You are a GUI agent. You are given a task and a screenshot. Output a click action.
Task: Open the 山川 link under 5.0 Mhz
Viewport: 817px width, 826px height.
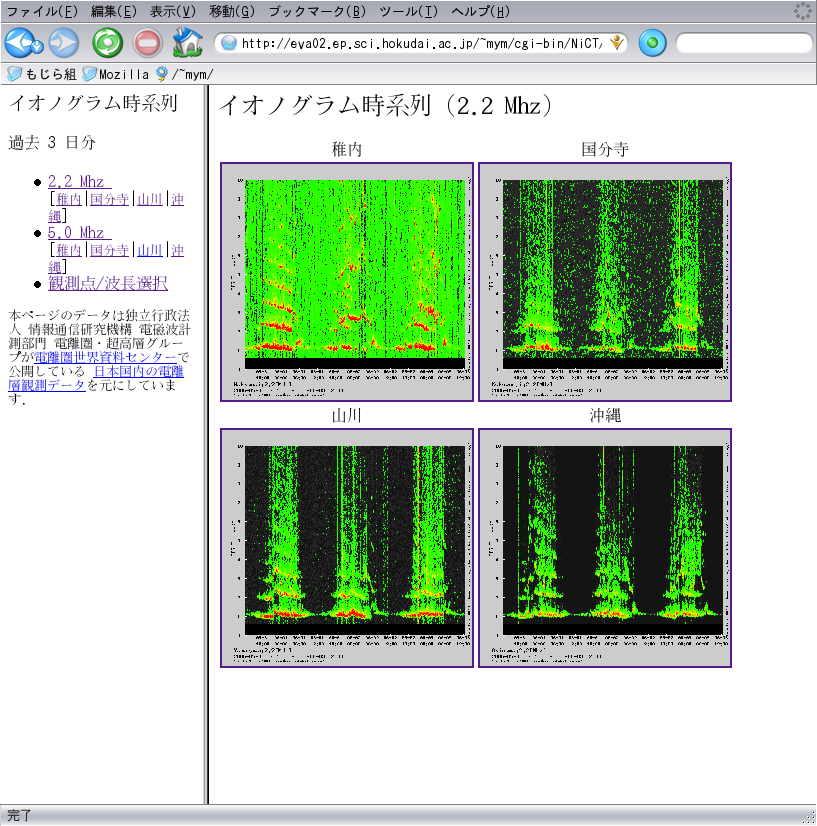pos(150,250)
